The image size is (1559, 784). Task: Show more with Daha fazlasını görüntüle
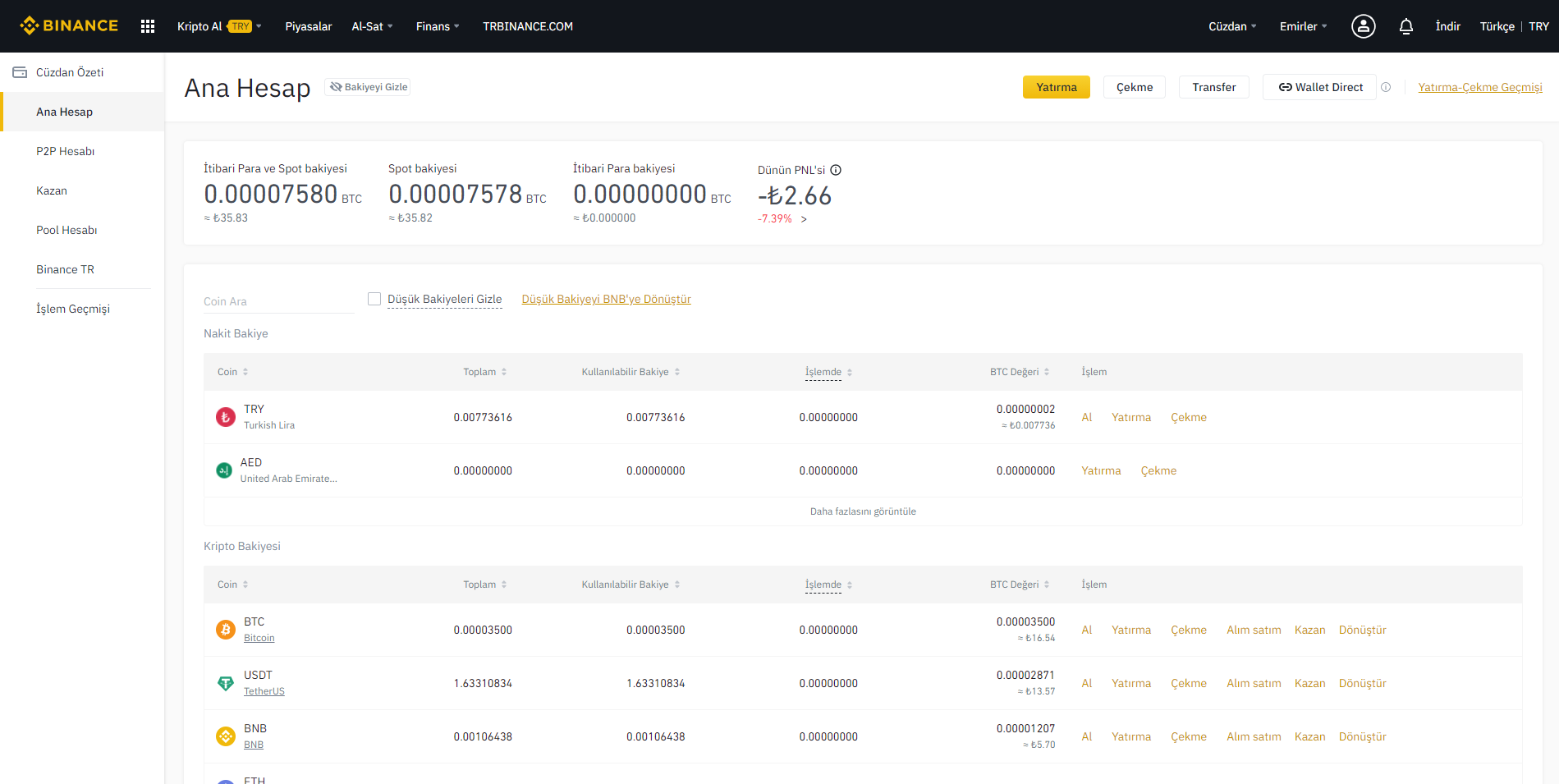[x=863, y=511]
